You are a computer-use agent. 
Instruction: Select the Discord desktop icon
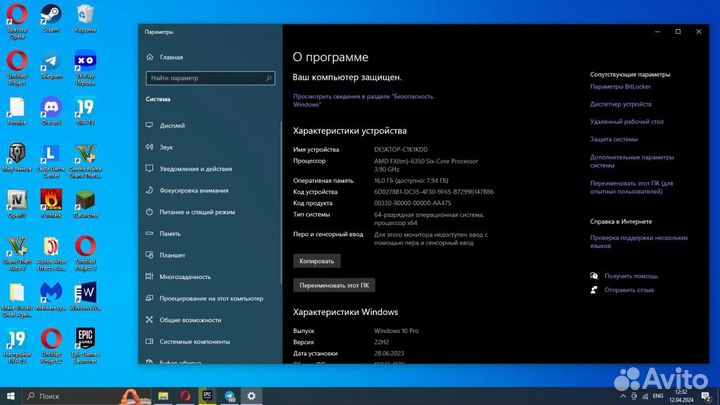51,111
